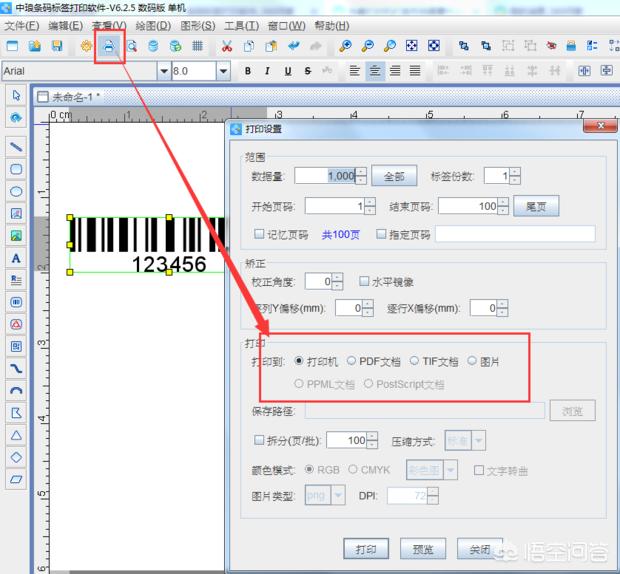Select the rounded rectangle tool

pos(16,169)
